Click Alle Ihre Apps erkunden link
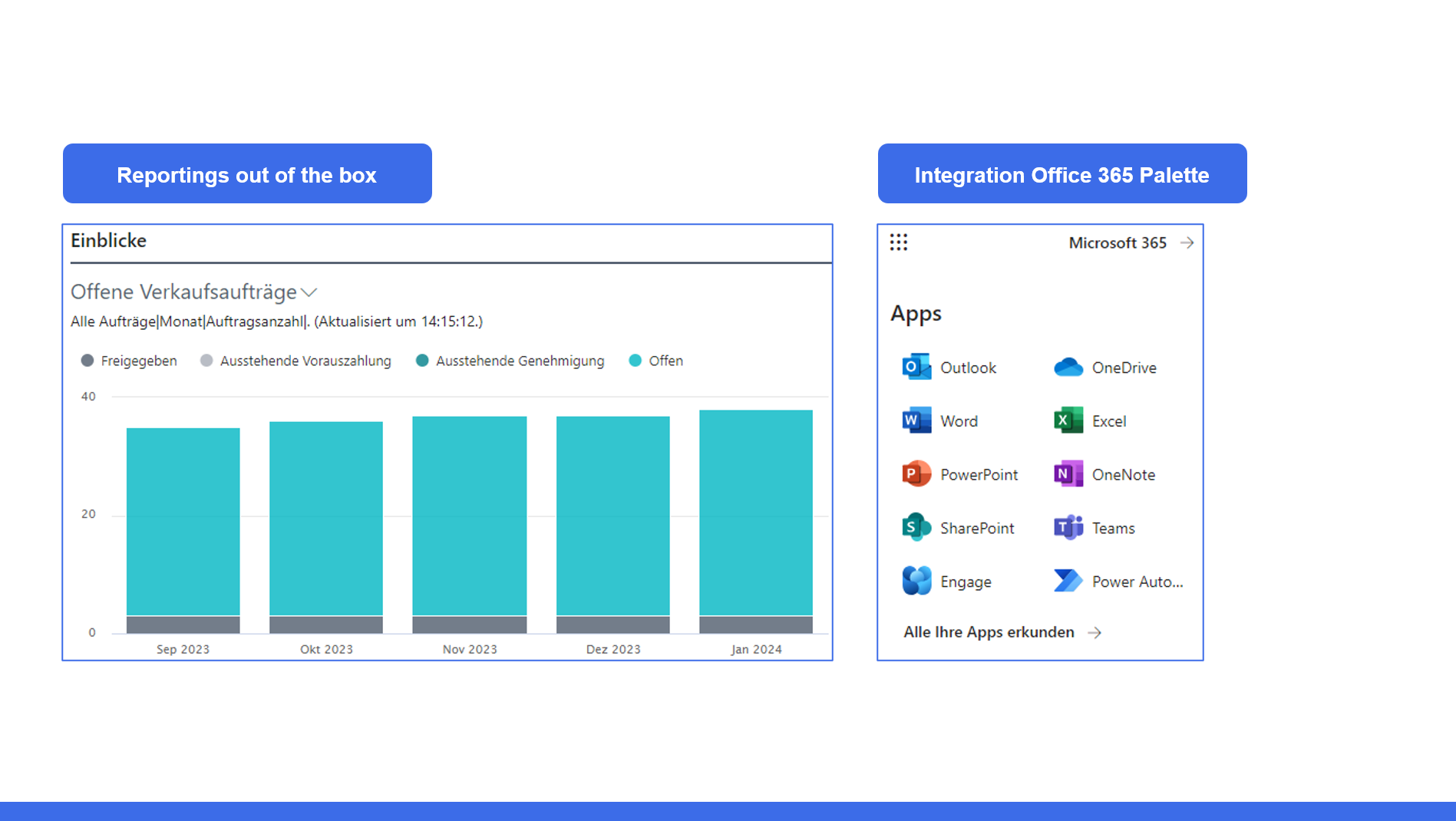1456x821 pixels. click(989, 632)
